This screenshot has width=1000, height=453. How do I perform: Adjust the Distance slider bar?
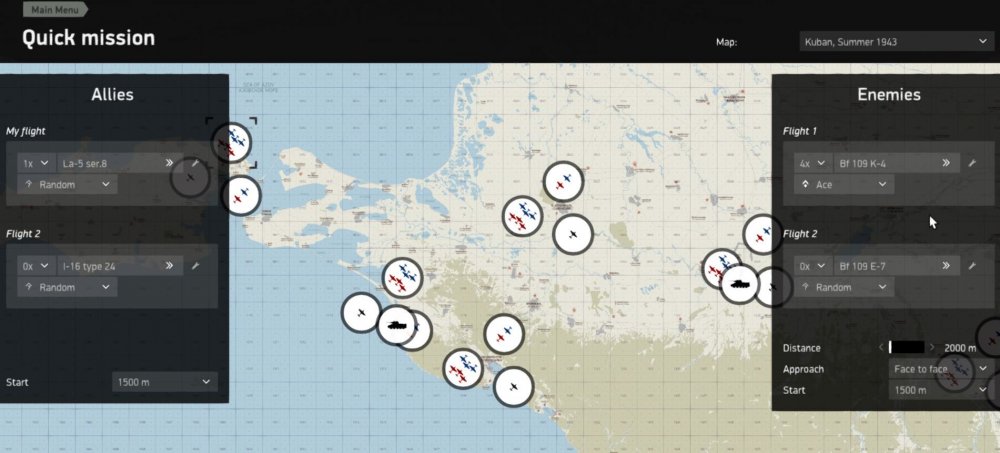(x=906, y=348)
